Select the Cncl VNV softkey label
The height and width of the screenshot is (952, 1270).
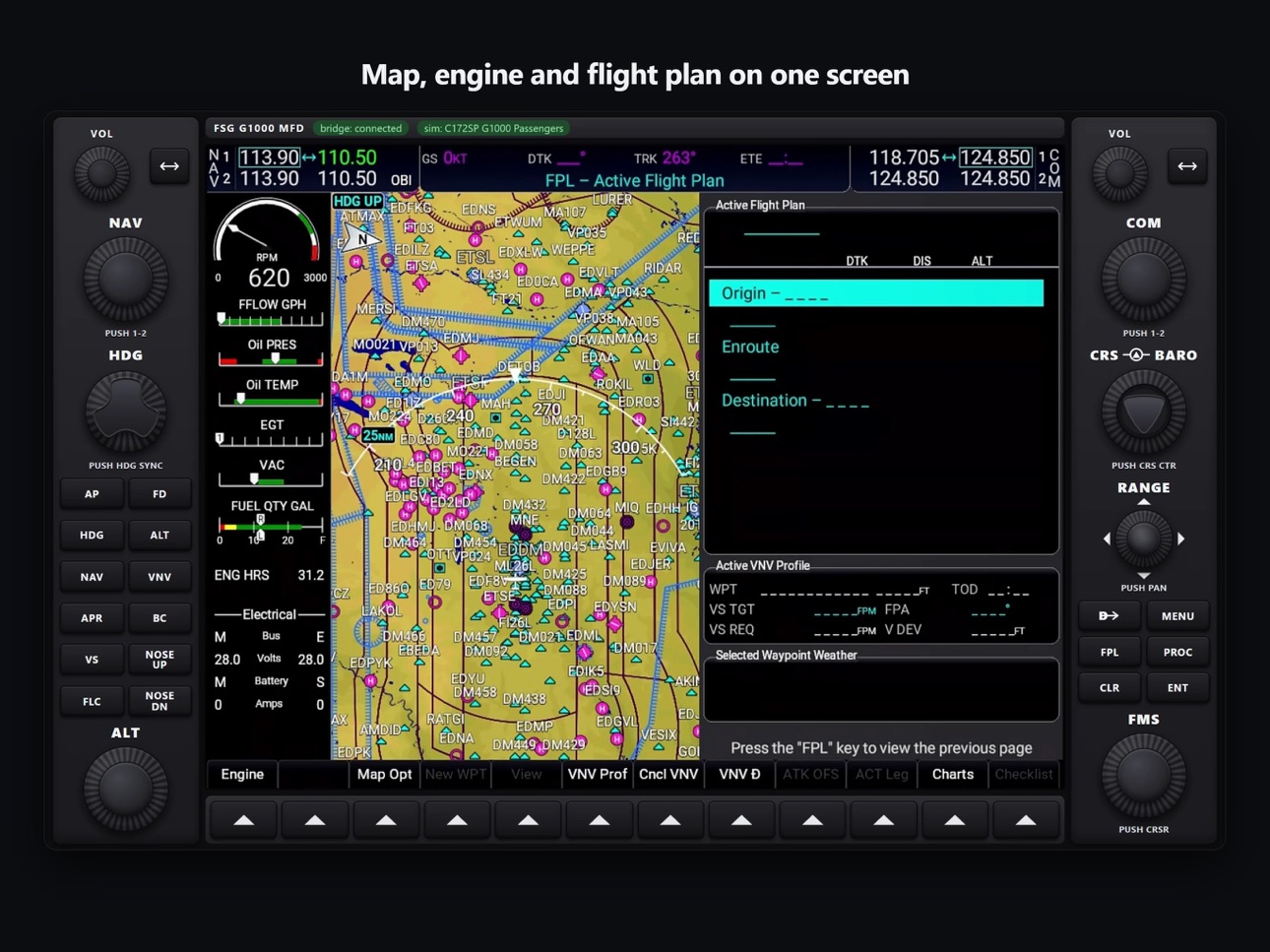(x=668, y=775)
